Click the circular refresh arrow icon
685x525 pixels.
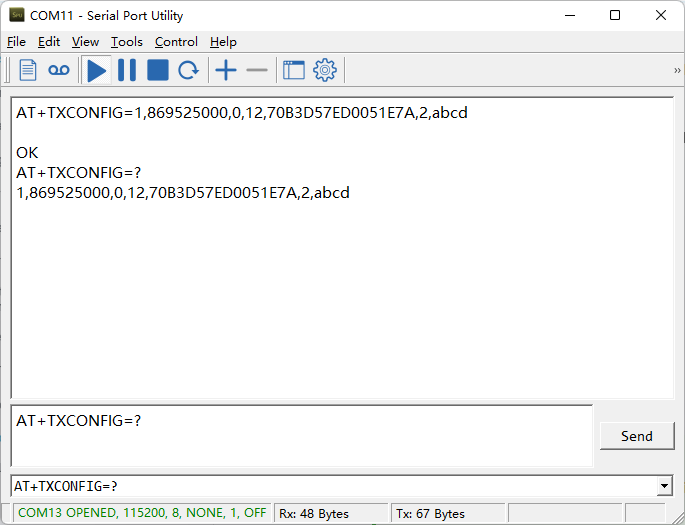(x=188, y=70)
